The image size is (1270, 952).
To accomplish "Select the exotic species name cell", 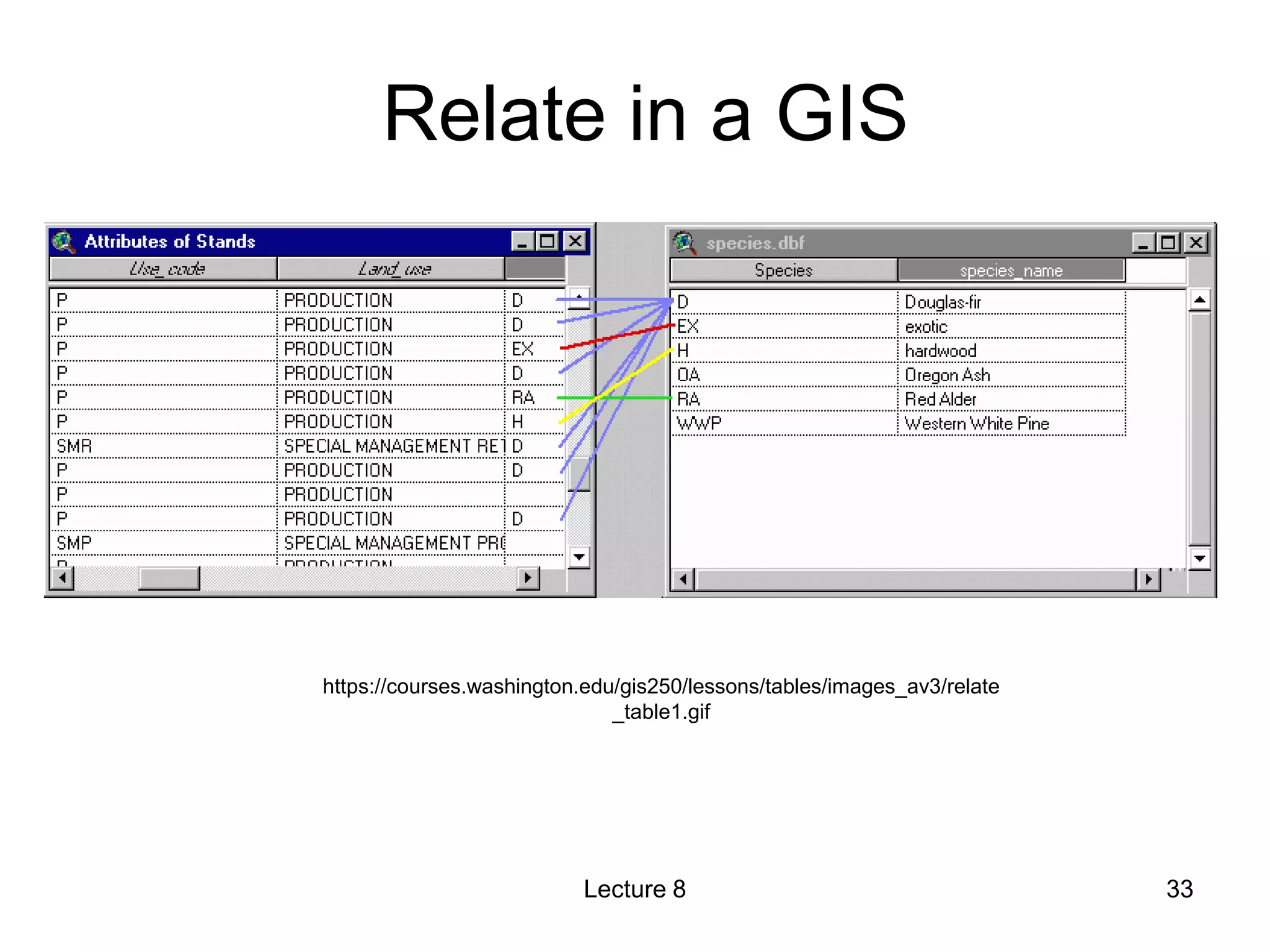I will [1011, 326].
